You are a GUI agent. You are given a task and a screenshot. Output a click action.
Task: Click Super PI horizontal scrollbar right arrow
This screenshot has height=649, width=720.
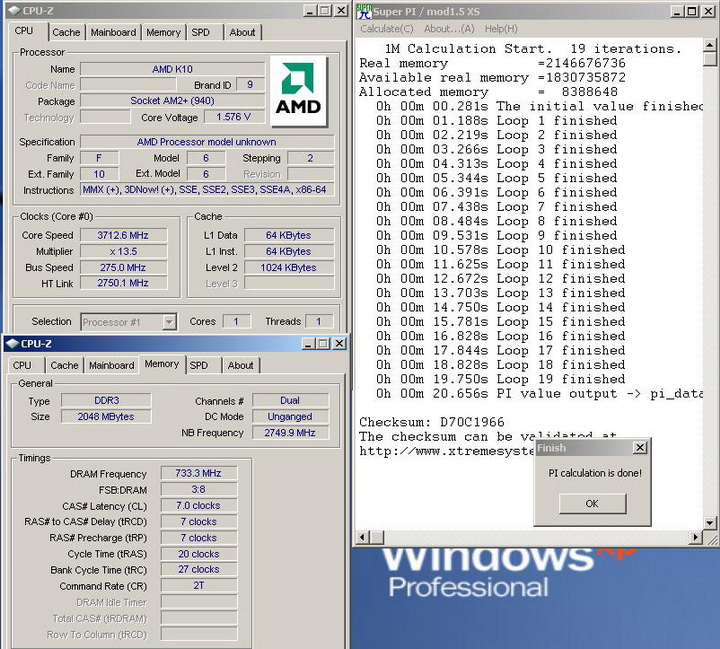[x=696, y=537]
